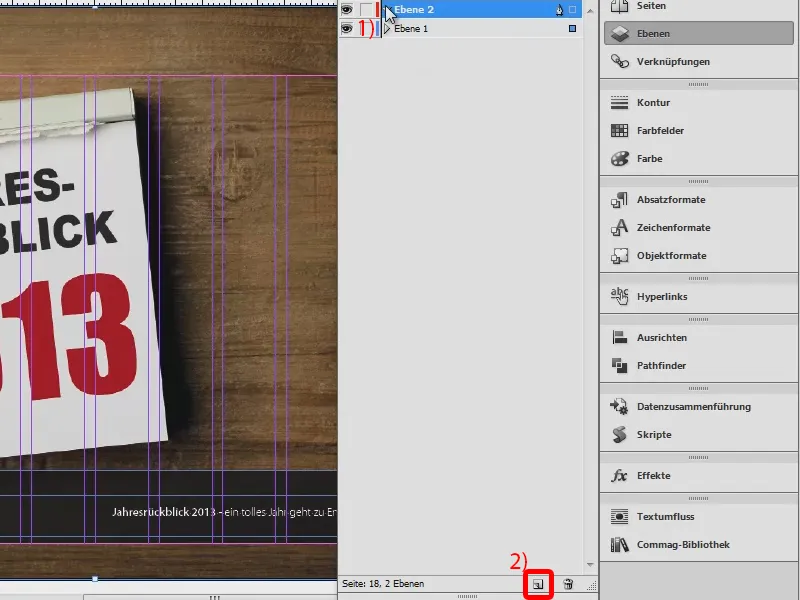Select Ebene 2 items via its right square

[x=572, y=10]
